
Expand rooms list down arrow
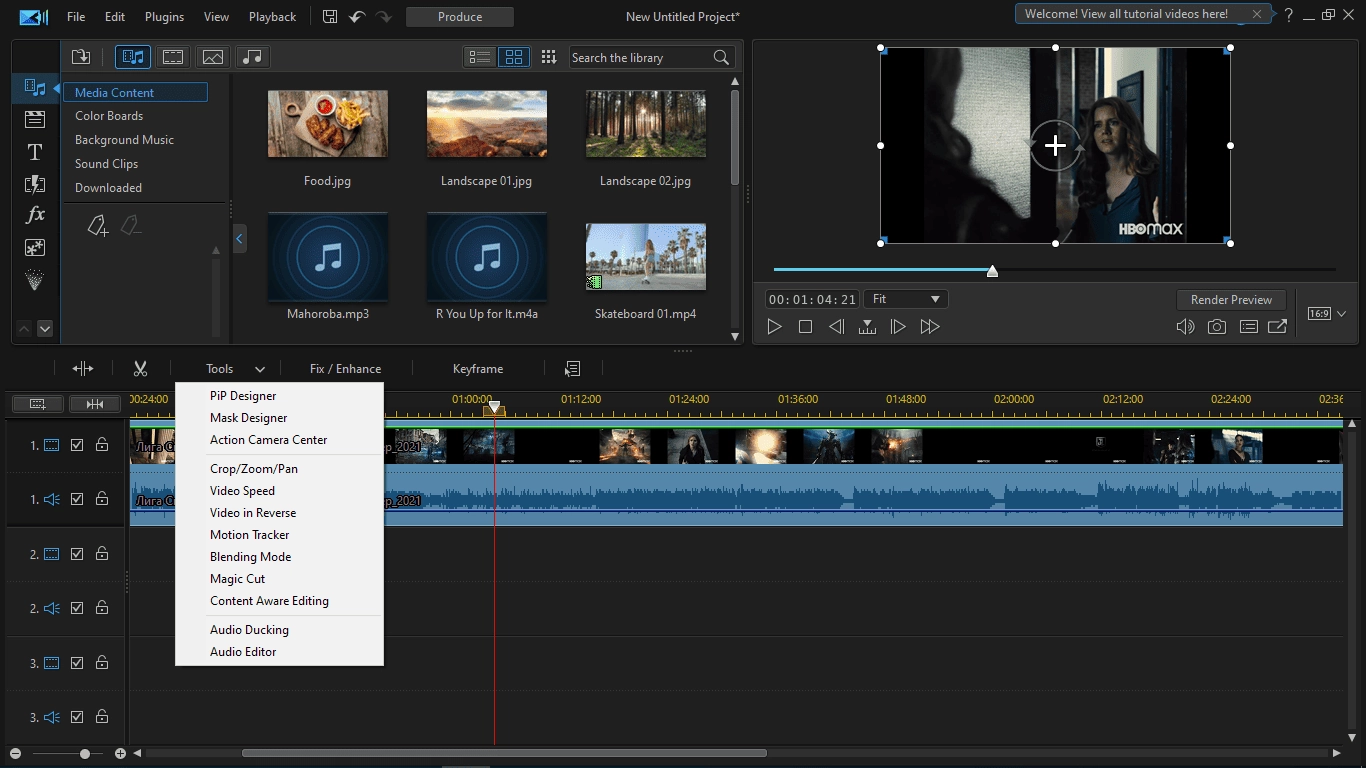tap(45, 328)
